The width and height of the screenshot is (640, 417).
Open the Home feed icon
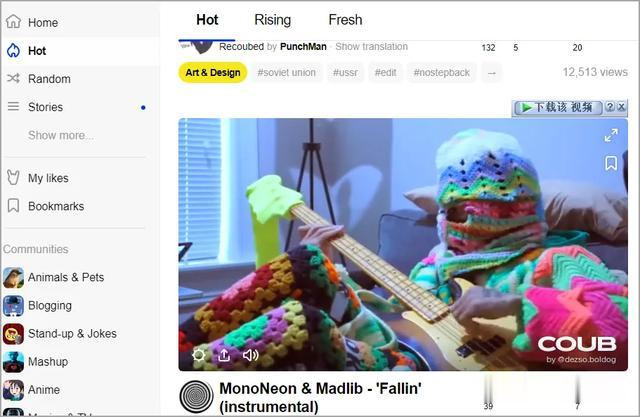(x=13, y=21)
